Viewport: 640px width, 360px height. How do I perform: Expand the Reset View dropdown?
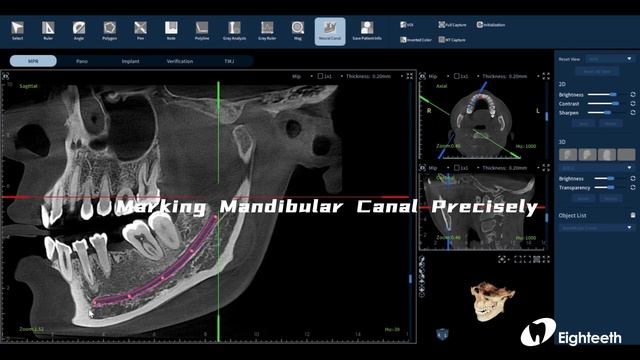610,59
